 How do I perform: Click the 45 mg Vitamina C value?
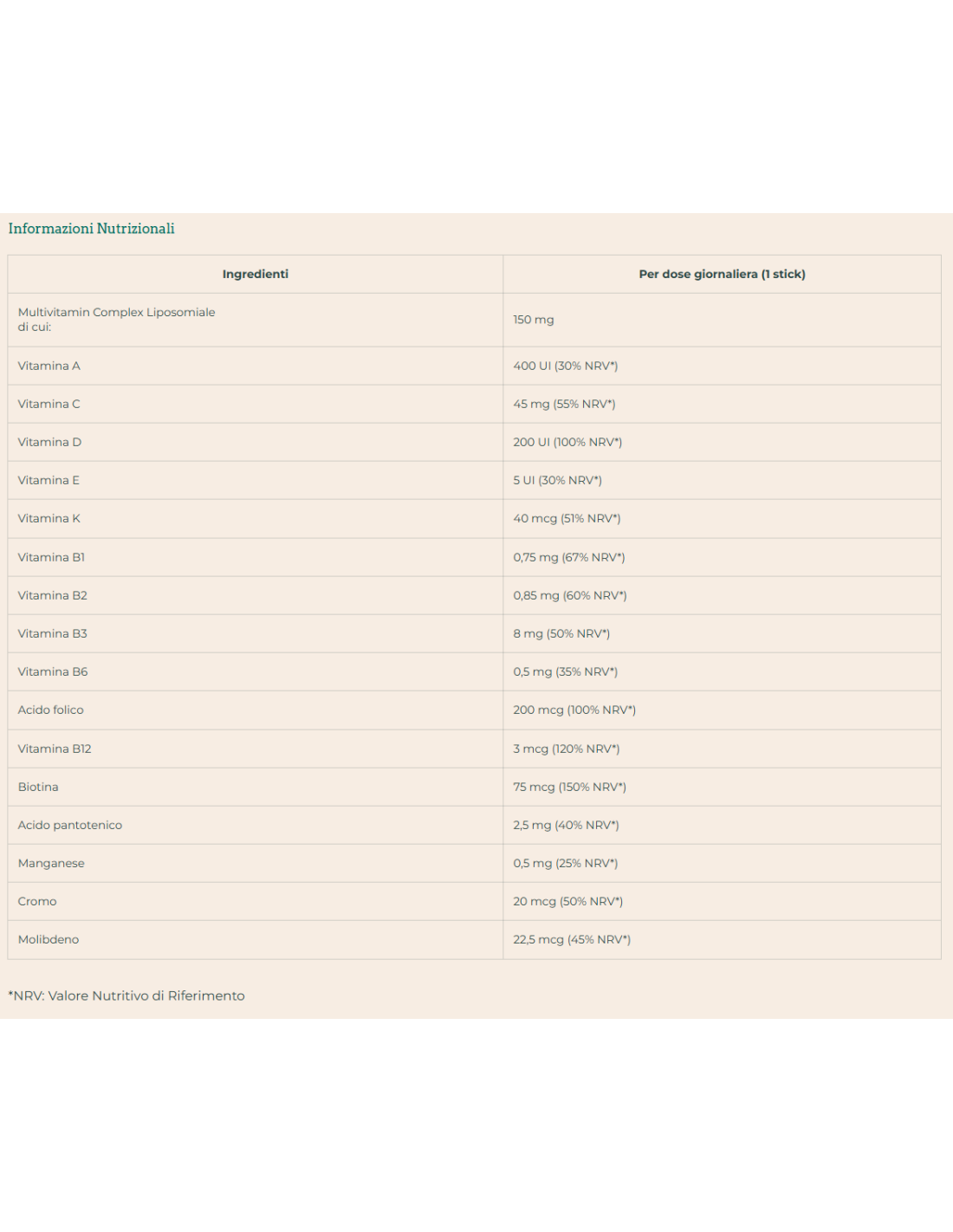point(564,404)
